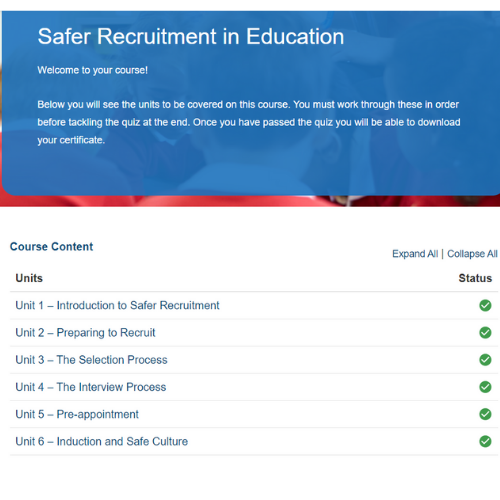Click Unit 4 green status checkmark
The height and width of the screenshot is (500, 500).
(485, 387)
